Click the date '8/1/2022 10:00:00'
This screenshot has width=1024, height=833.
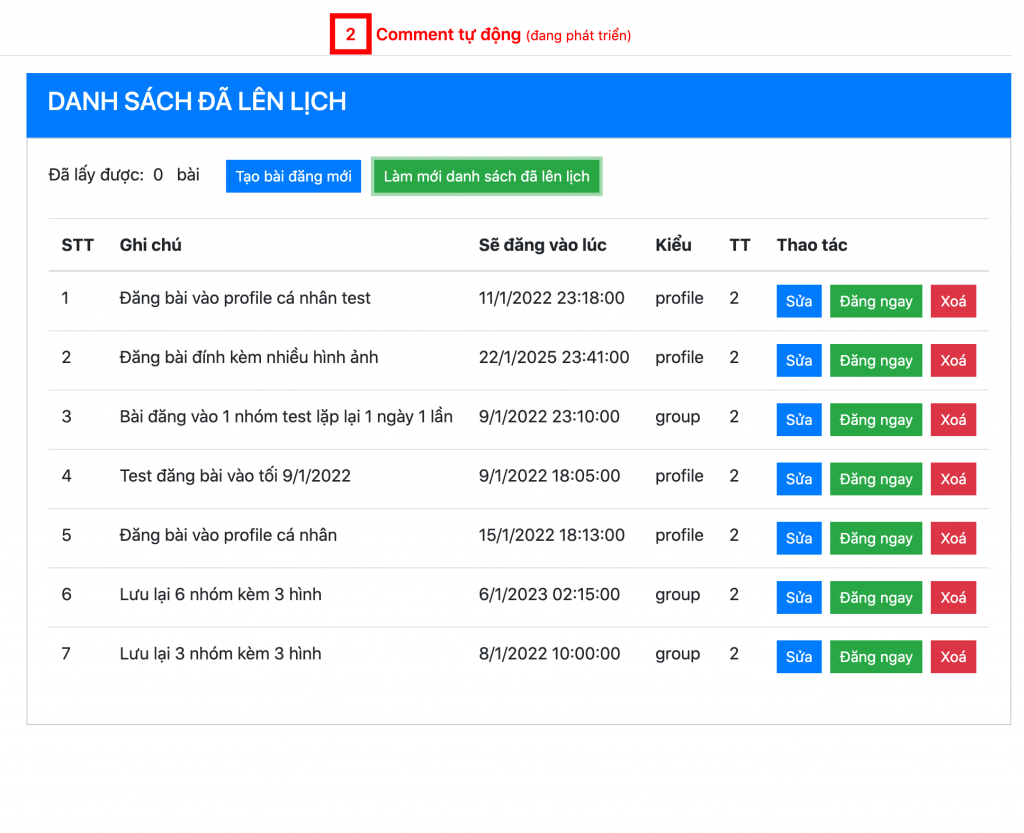click(549, 654)
